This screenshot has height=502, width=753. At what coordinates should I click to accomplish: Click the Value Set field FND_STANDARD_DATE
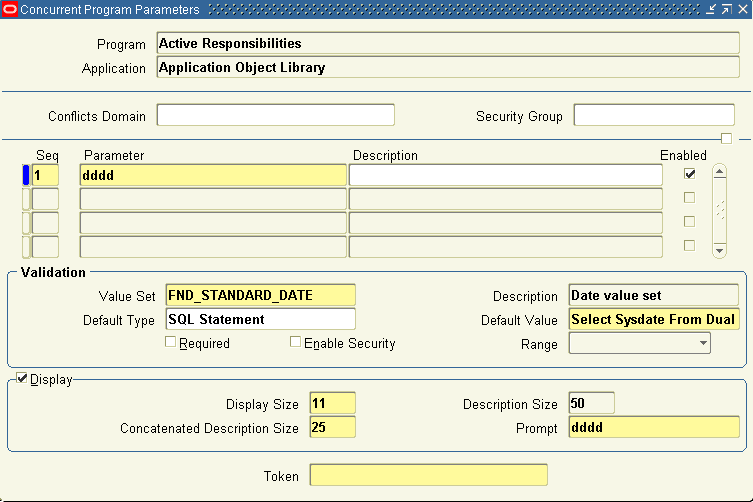pos(260,295)
